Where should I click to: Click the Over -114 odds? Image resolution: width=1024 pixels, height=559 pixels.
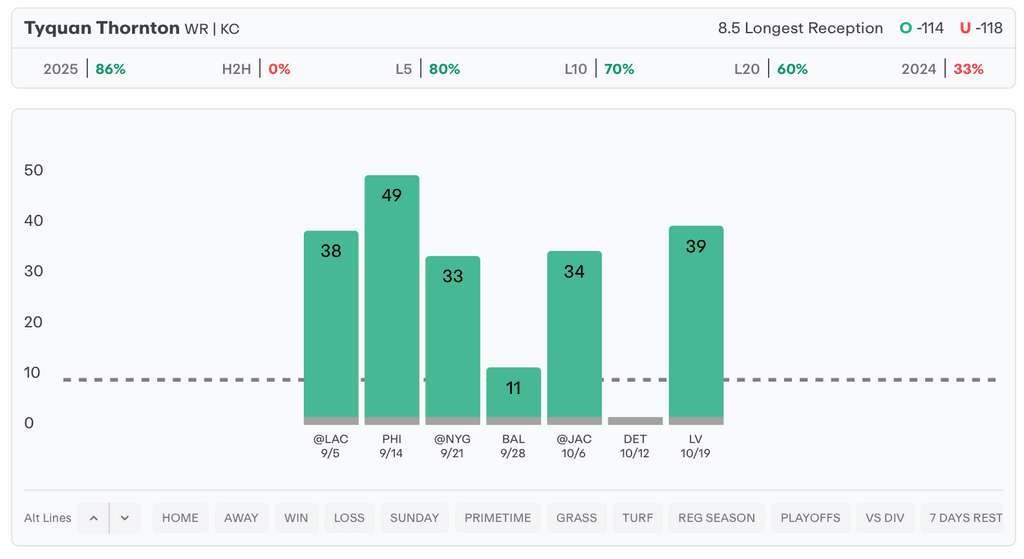pyautogui.click(x=922, y=28)
